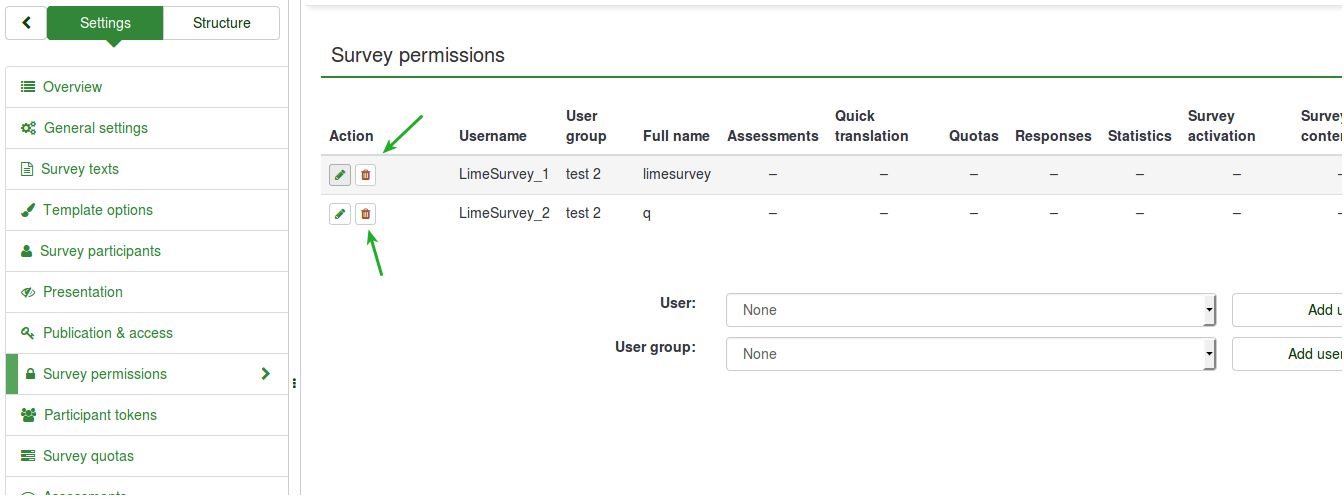Switch to the Structure tab
Image resolution: width=1344 pixels, height=497 pixels.
(x=221, y=23)
